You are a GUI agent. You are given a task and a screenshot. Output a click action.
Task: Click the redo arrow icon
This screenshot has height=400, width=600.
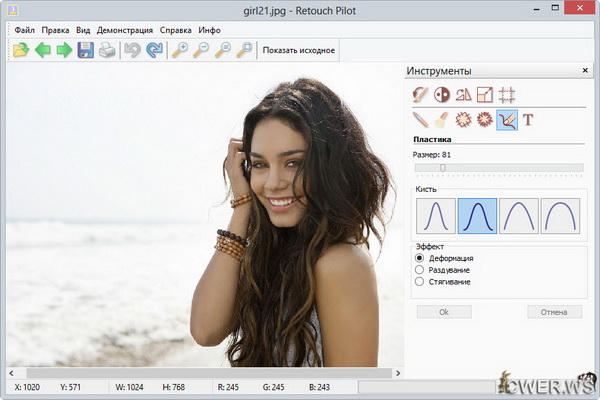pos(154,50)
